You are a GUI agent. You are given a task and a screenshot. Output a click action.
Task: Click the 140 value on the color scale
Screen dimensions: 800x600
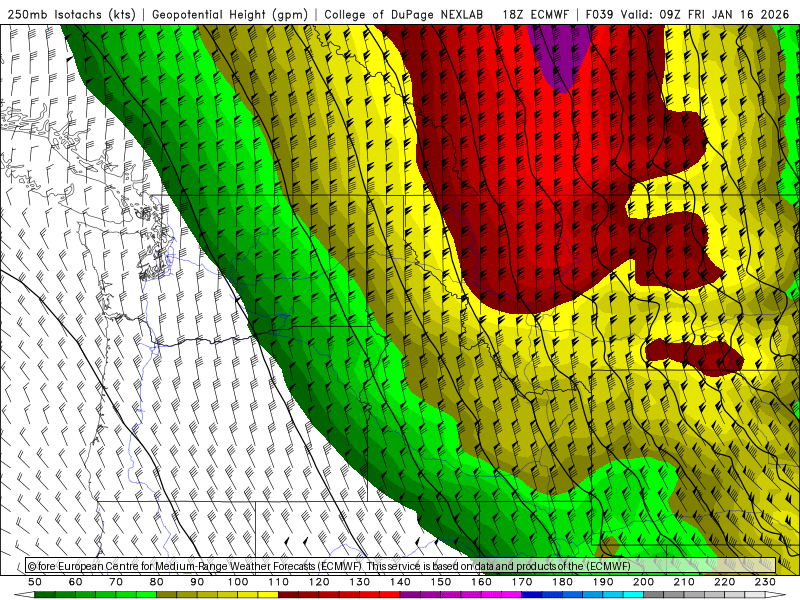(400, 582)
